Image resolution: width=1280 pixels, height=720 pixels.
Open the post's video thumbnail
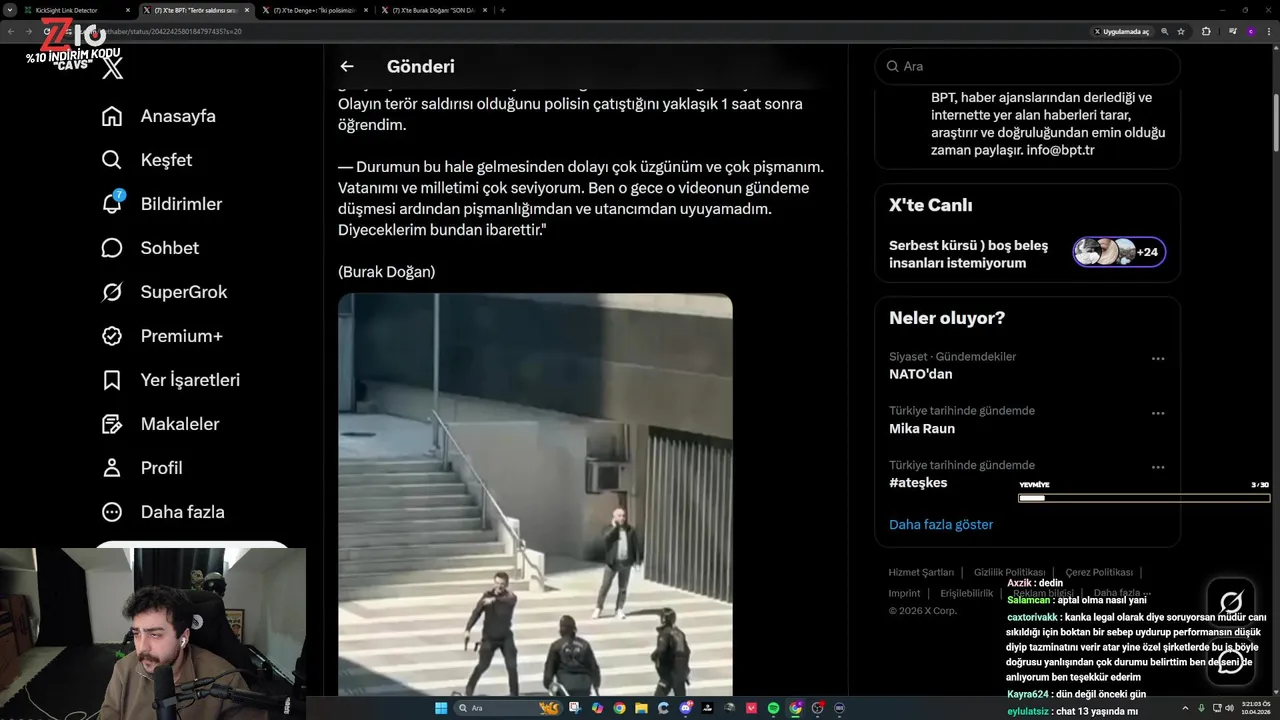[535, 495]
